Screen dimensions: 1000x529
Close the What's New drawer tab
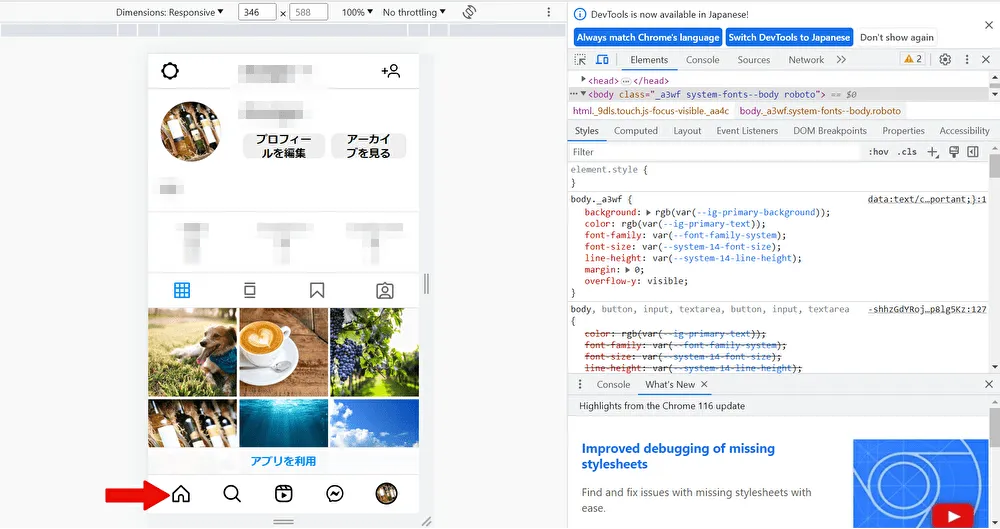point(704,384)
